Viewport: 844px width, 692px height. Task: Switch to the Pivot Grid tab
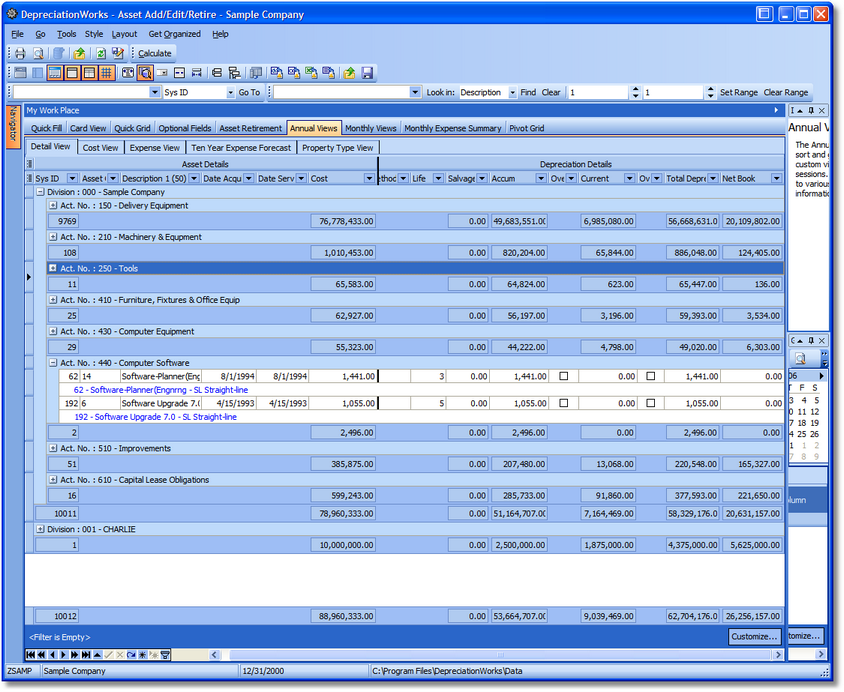[x=526, y=128]
